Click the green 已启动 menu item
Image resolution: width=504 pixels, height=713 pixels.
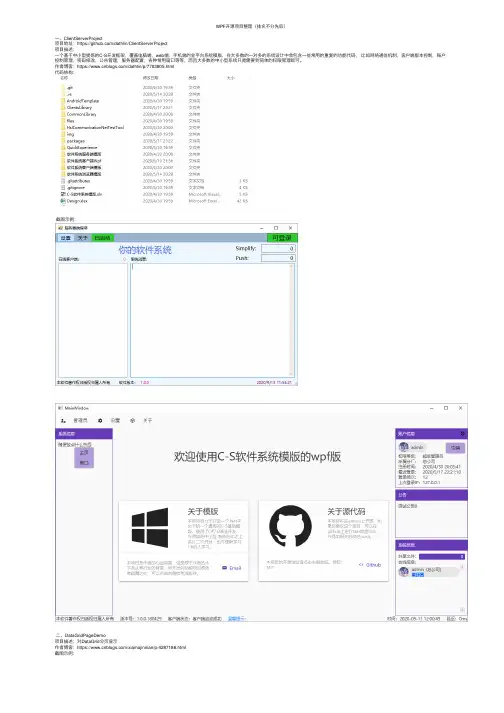click(x=102, y=238)
